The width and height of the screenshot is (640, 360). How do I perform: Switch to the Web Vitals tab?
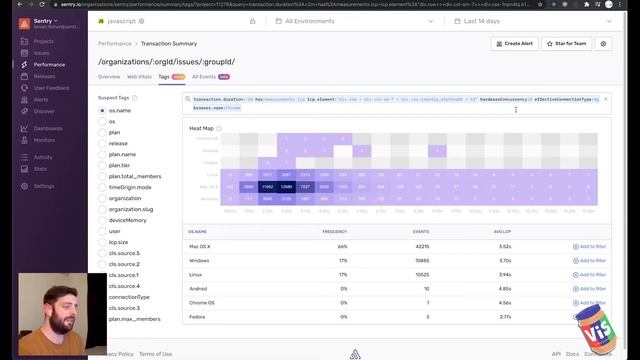click(x=139, y=77)
